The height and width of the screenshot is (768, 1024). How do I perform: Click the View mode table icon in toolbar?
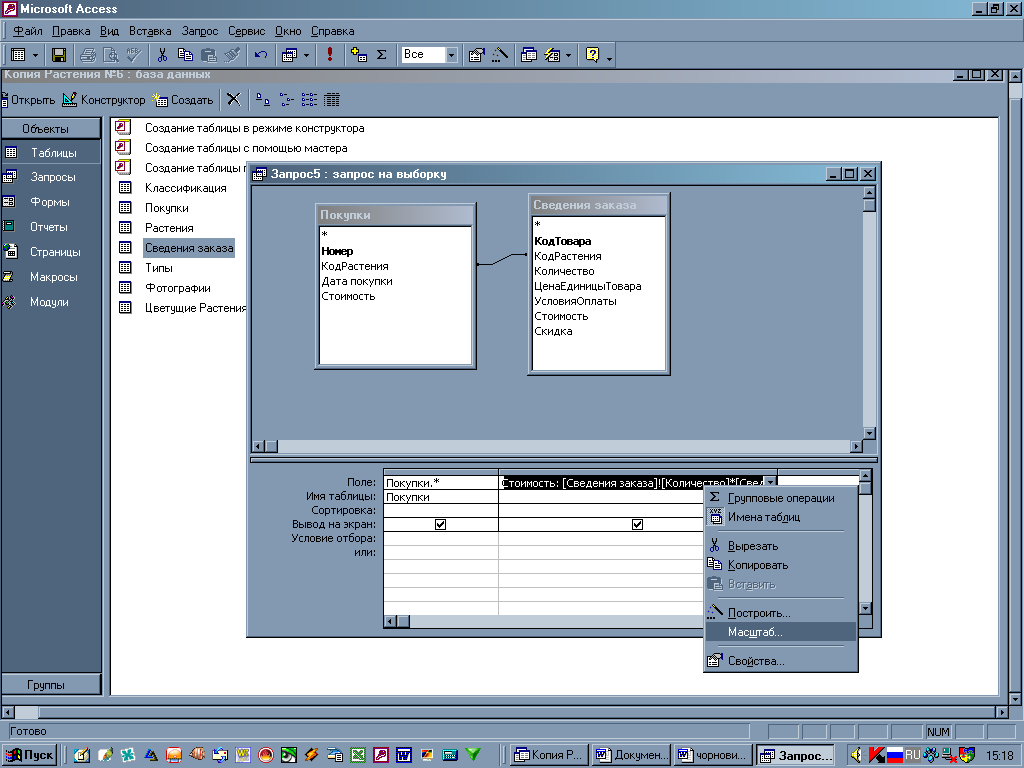click(18, 56)
